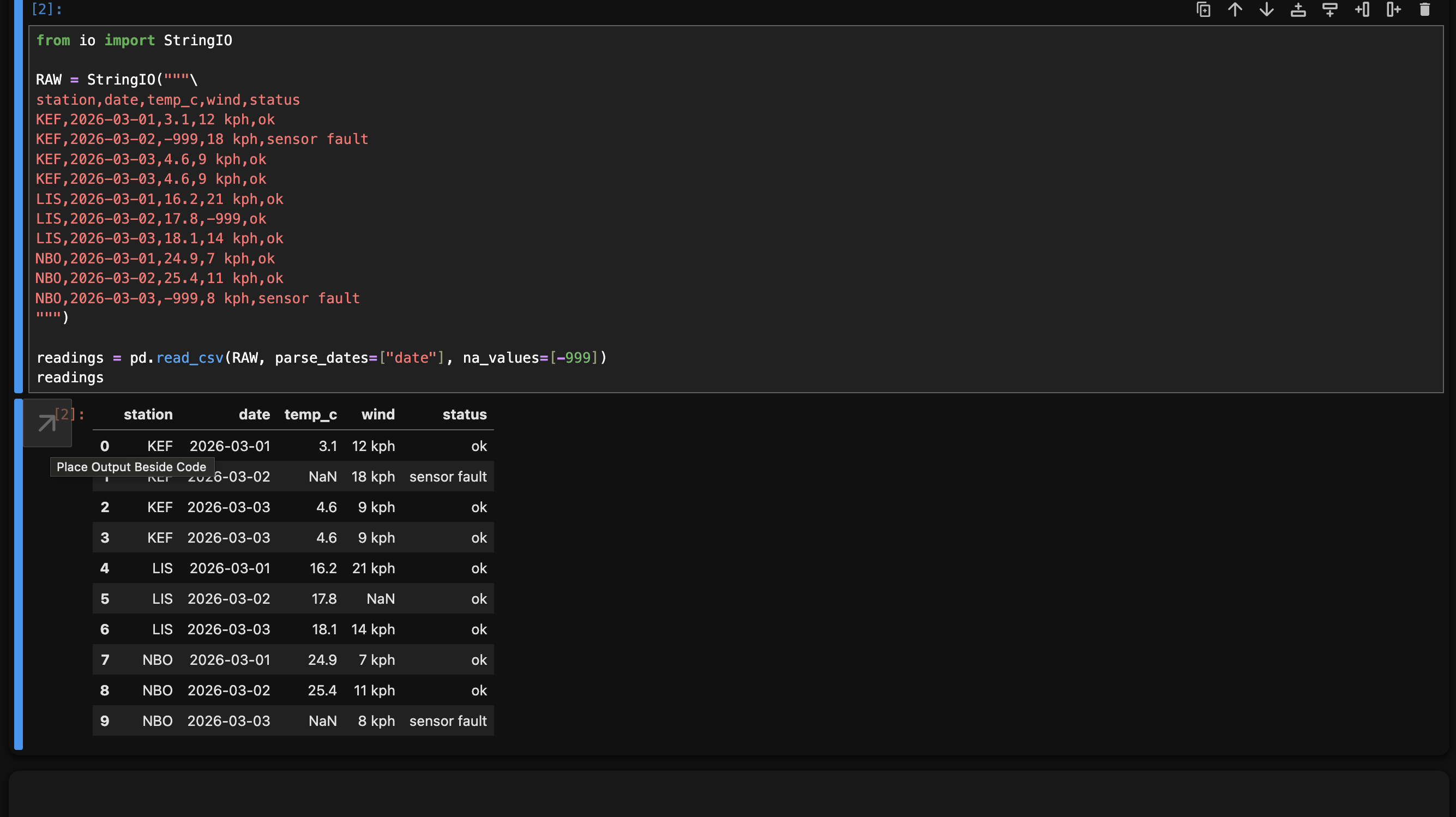This screenshot has height=817, width=1456.
Task: Add a cell to the right with bar-plus icon
Action: (x=1393, y=10)
